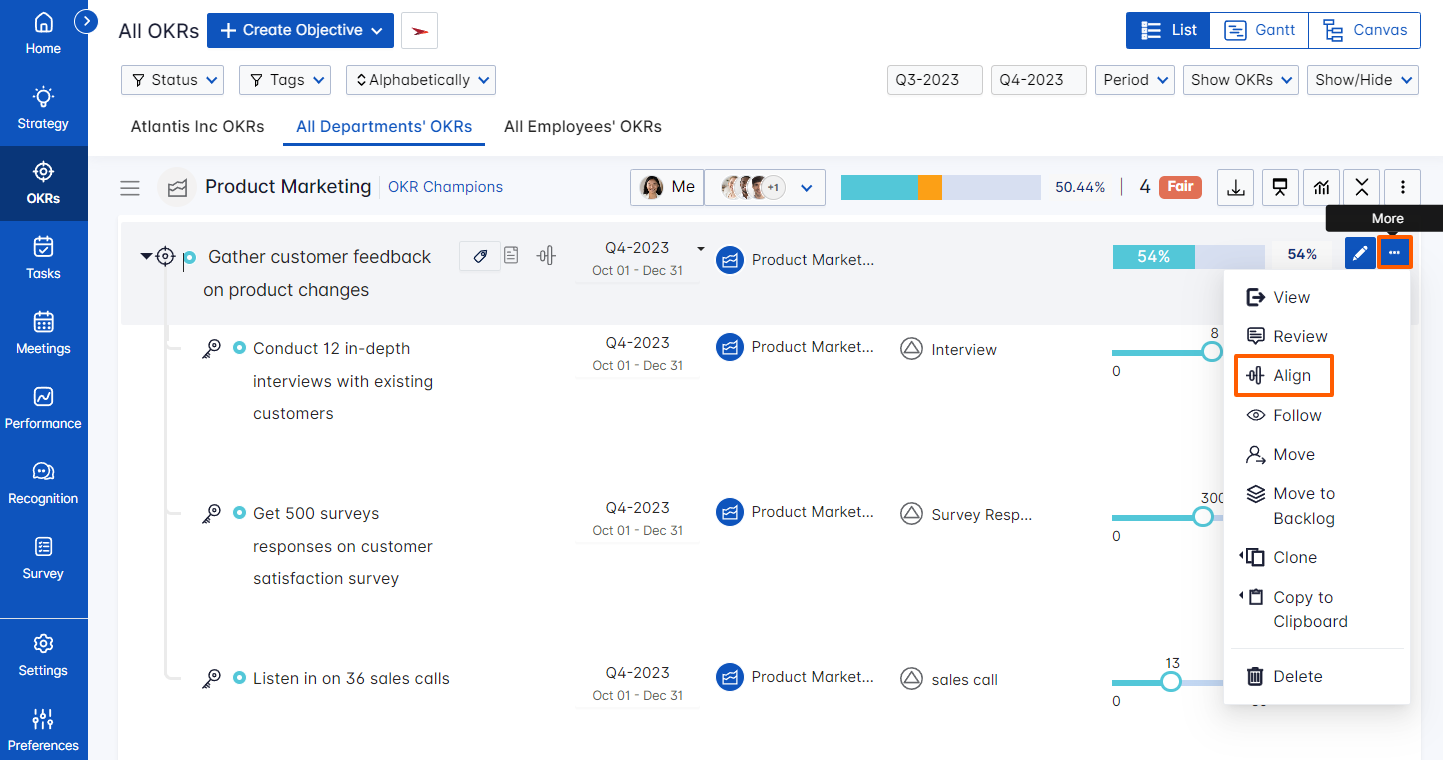This screenshot has width=1443, height=760.
Task: Switch to All Employees' OKRs tab
Action: pyautogui.click(x=582, y=127)
